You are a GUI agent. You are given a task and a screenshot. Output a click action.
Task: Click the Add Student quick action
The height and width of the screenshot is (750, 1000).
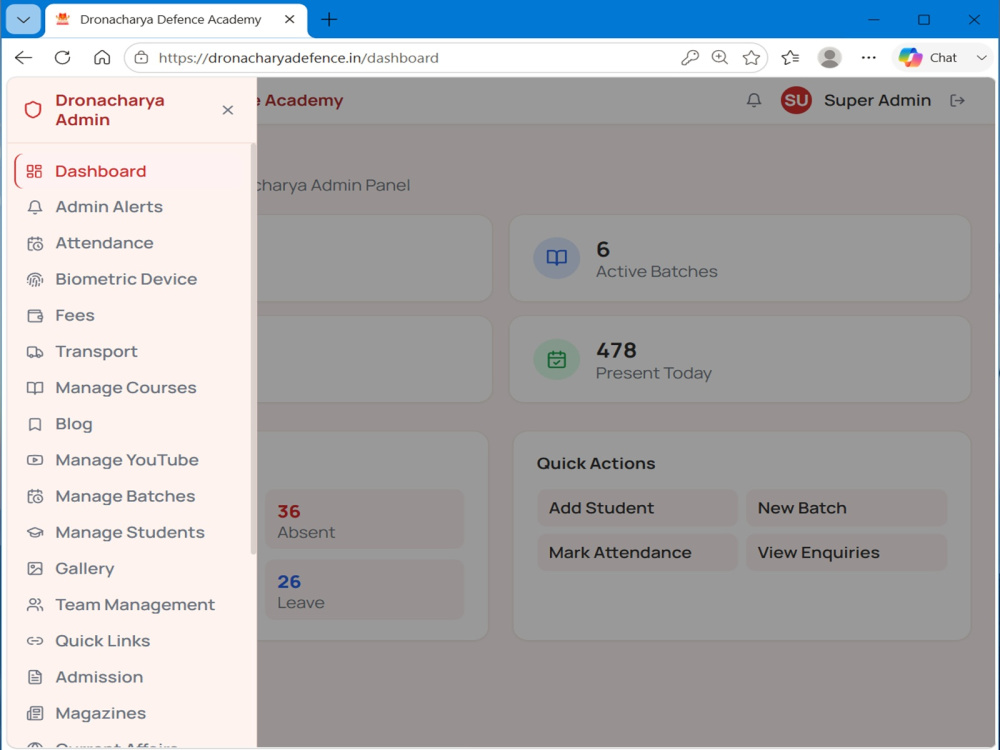(637, 508)
